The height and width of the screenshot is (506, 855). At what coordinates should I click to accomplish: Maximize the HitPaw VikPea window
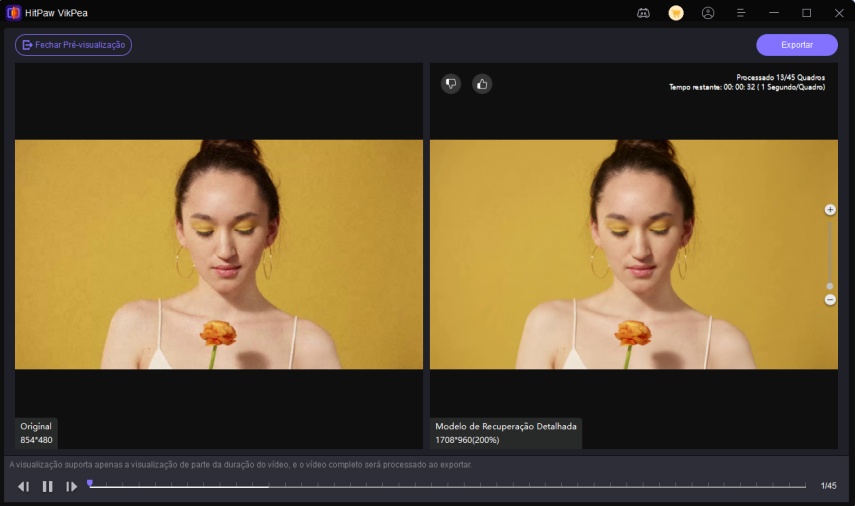pyautogui.click(x=806, y=13)
